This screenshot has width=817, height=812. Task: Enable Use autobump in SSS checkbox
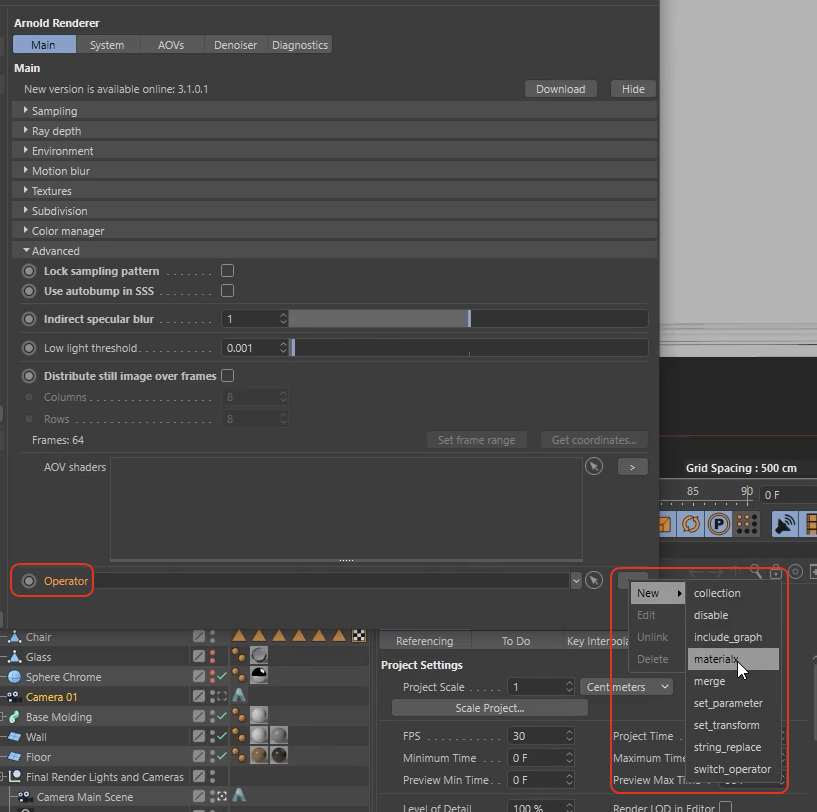pos(227,290)
